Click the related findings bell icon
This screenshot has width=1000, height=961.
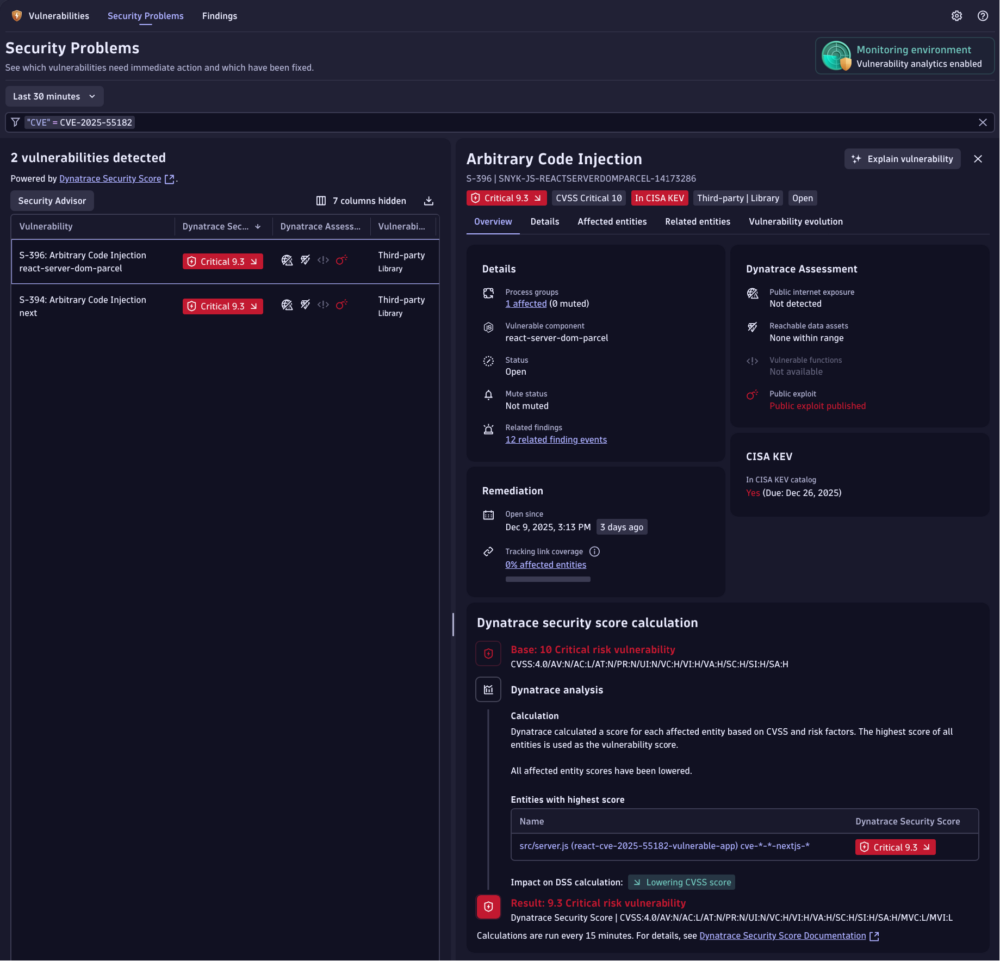pos(489,429)
